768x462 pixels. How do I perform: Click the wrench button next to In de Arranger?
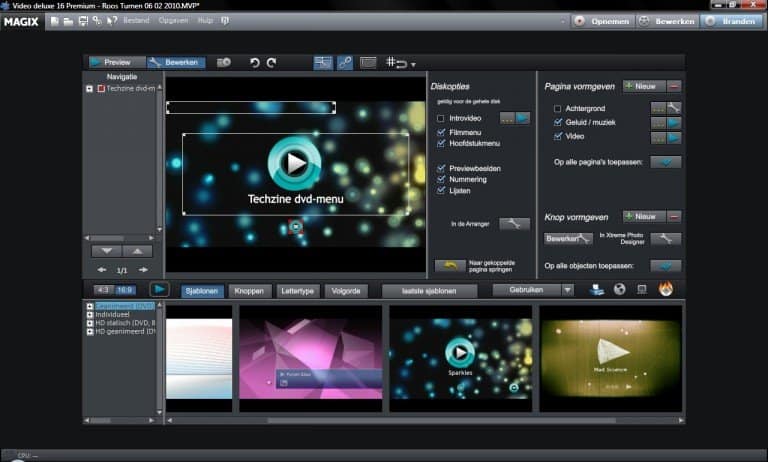coord(514,224)
